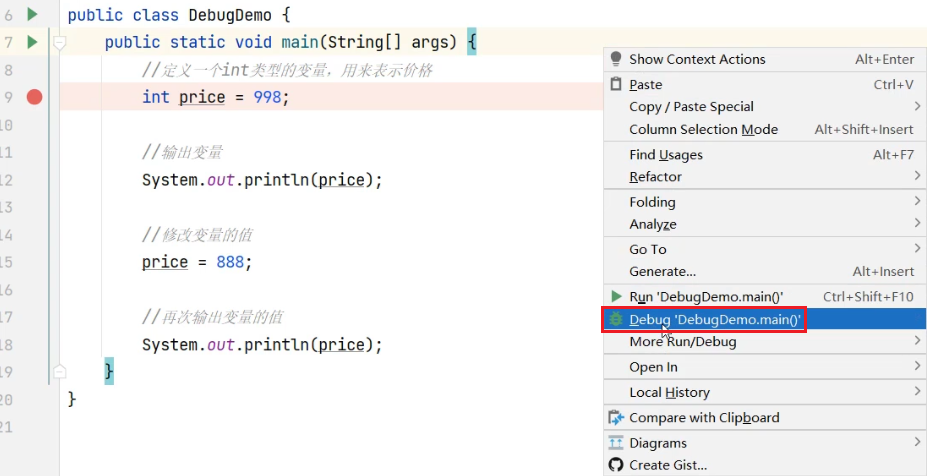Click the value 998 on line 9
Image resolution: width=927 pixels, height=476 pixels.
coord(267,97)
